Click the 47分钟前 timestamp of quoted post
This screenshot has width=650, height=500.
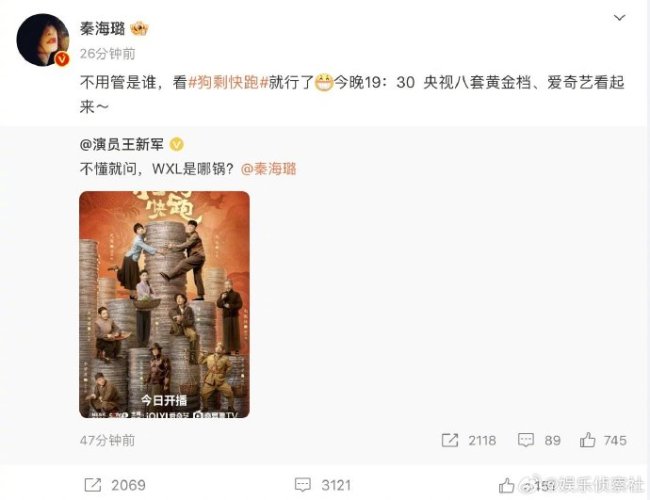tap(107, 441)
